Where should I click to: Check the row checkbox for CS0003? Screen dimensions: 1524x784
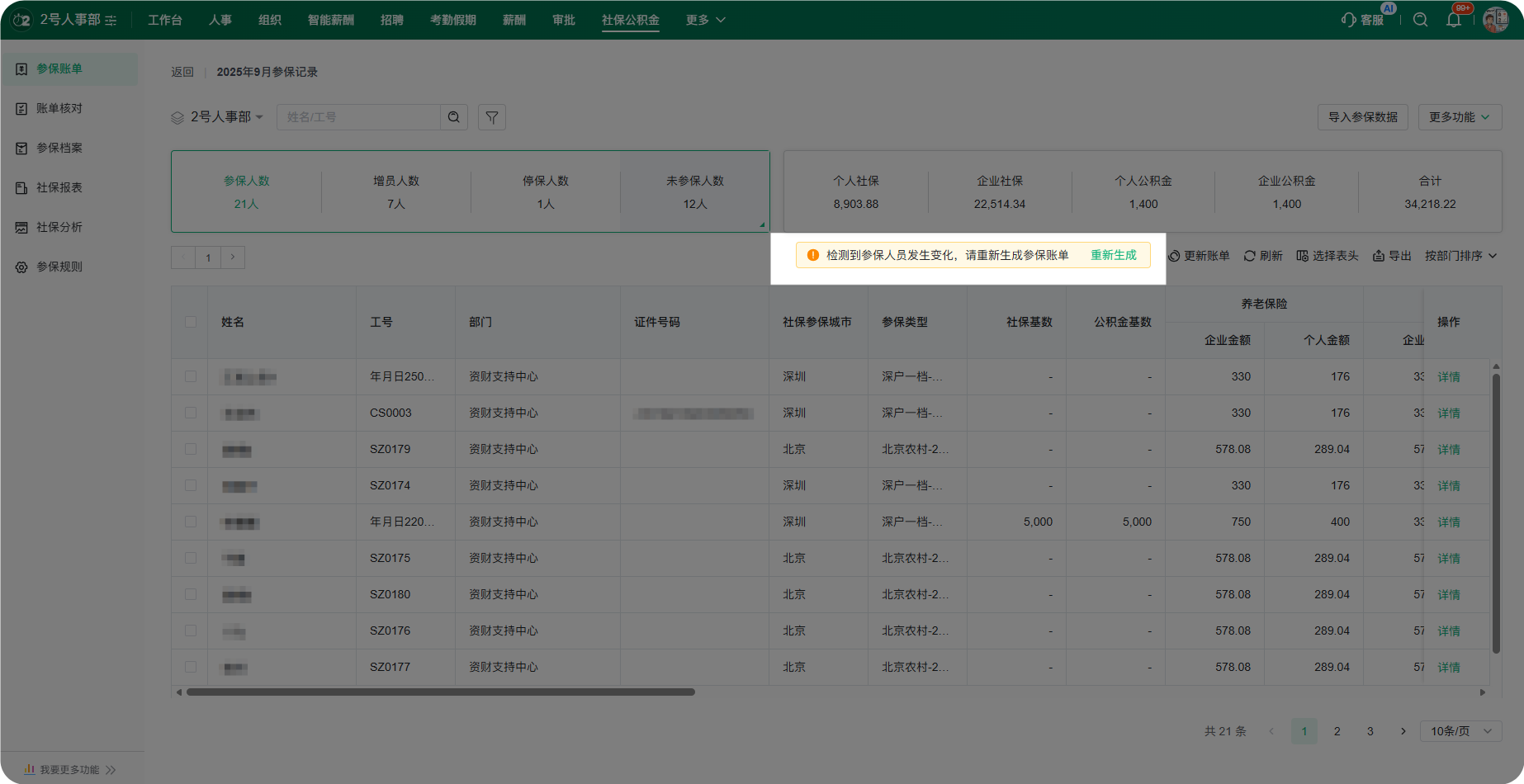pos(191,413)
